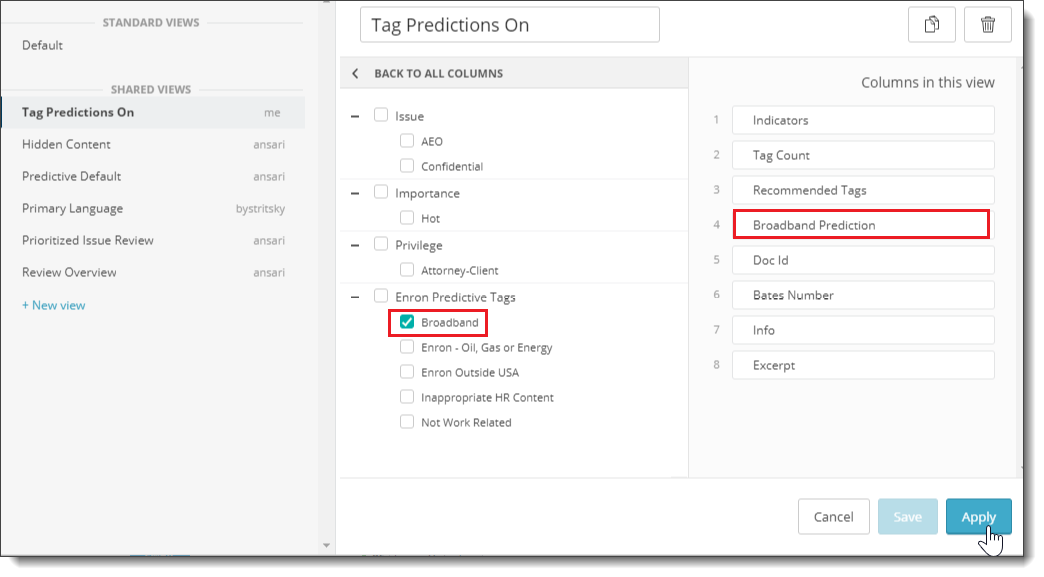Click the trash delete view icon
1044x577 pixels.
click(x=987, y=25)
